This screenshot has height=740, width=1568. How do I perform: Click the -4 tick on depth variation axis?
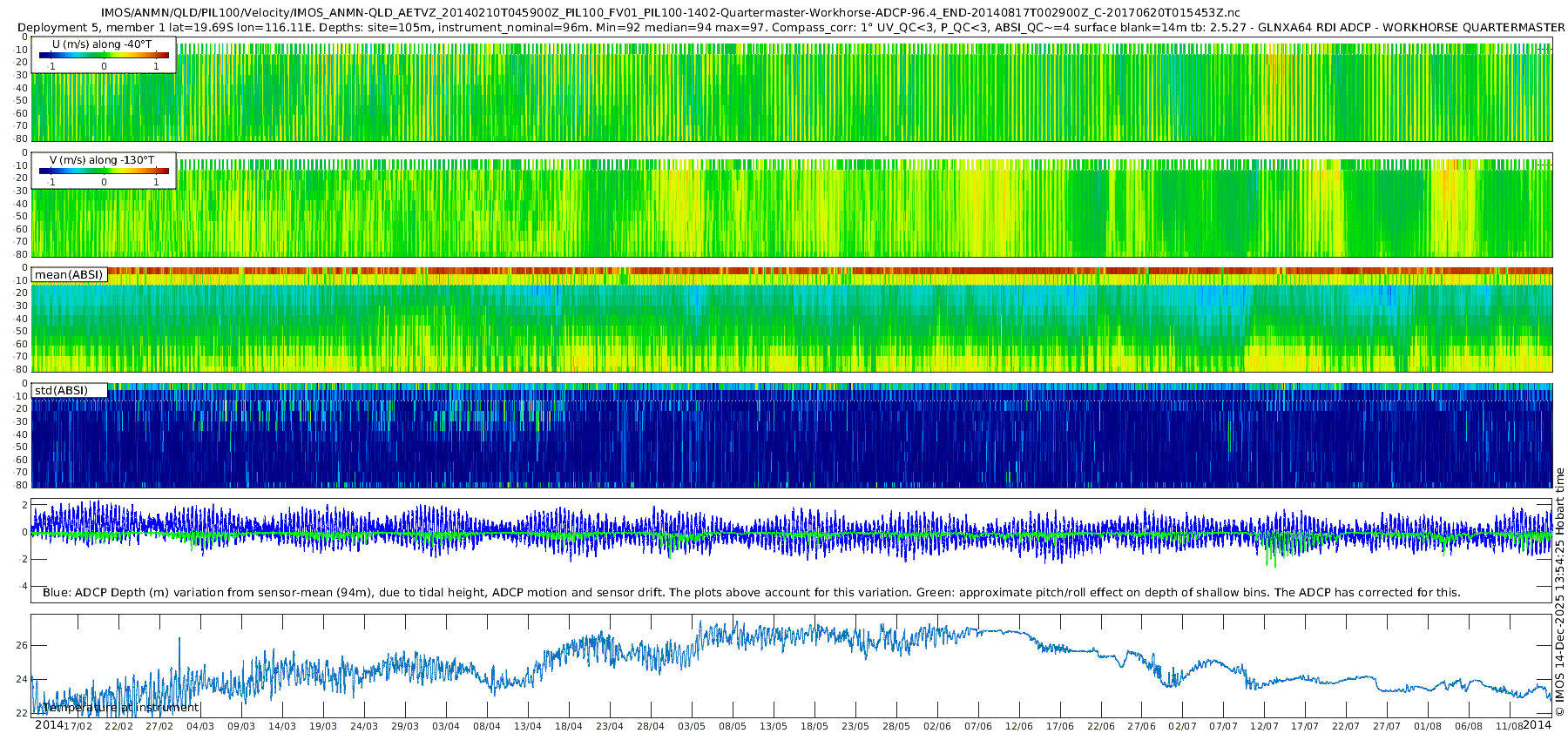[22, 586]
